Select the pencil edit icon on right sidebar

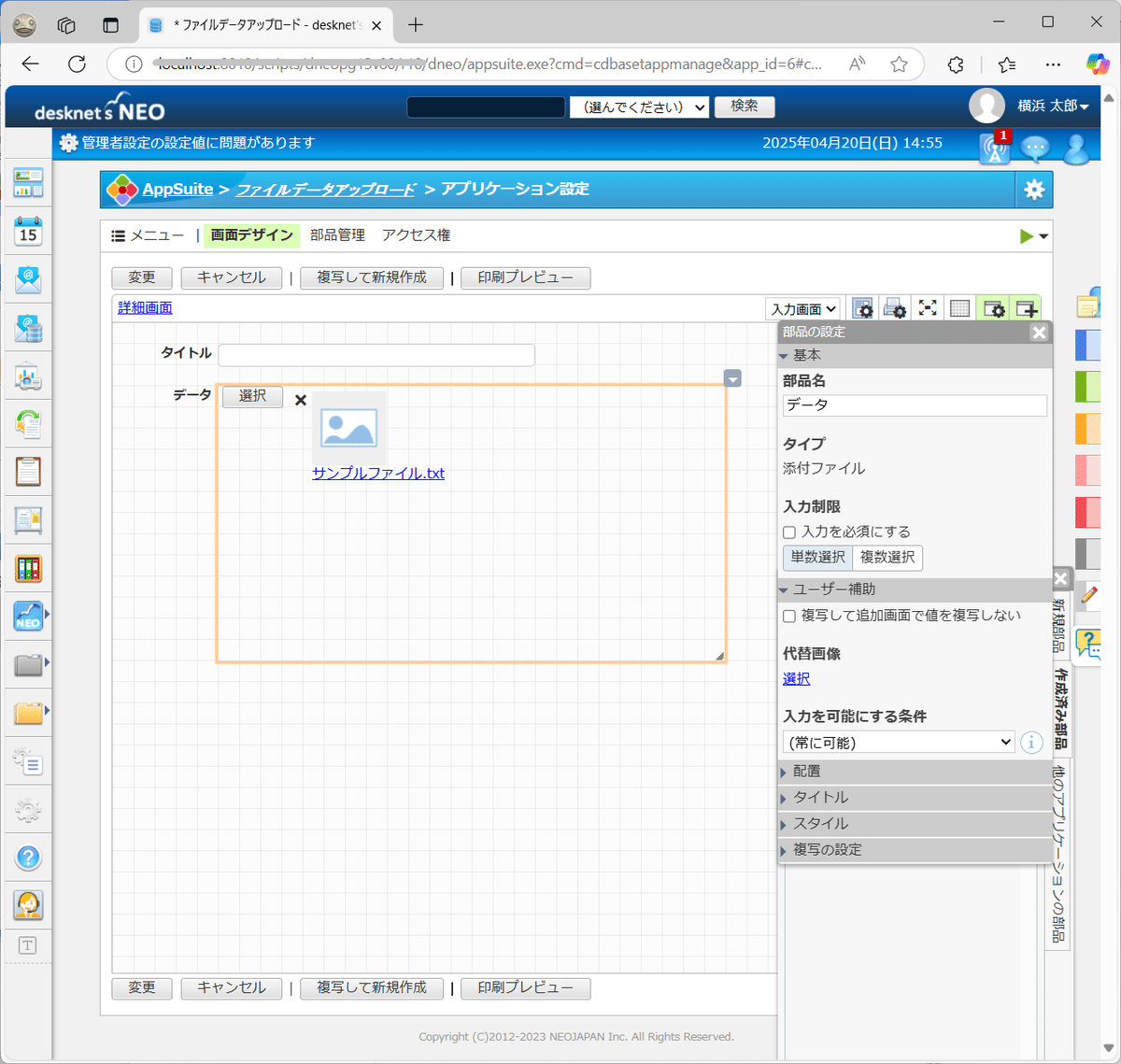pos(1087,595)
